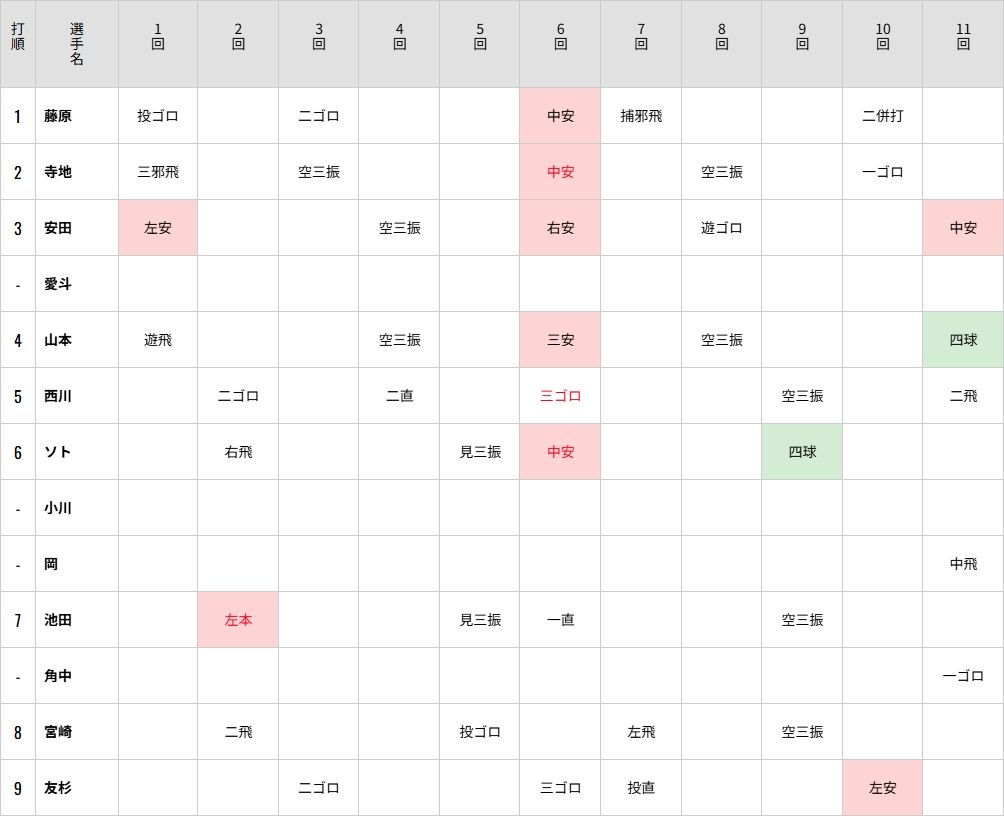Viewport: 1004px width, 816px height.
Task: Click 山本's green 四球 cell in inning 11
Action: pyautogui.click(x=963, y=340)
